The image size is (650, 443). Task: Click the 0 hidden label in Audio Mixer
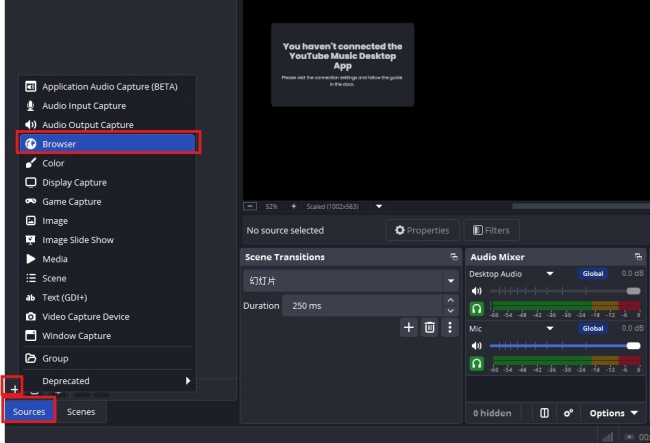pos(492,413)
